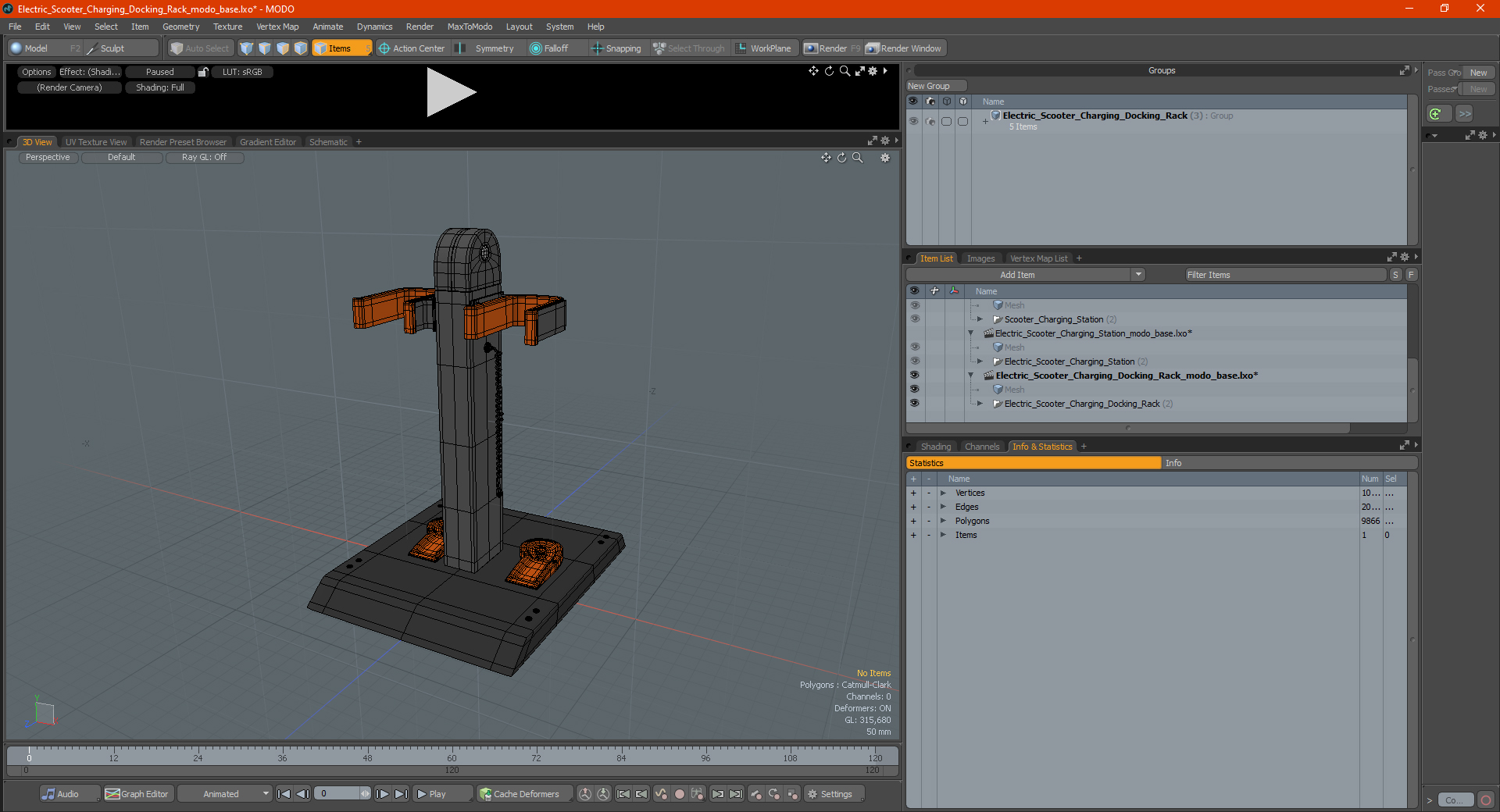1500x812 pixels.
Task: Toggle first checkbox in Docking_Rack group row
Action: pyautogui.click(x=946, y=121)
